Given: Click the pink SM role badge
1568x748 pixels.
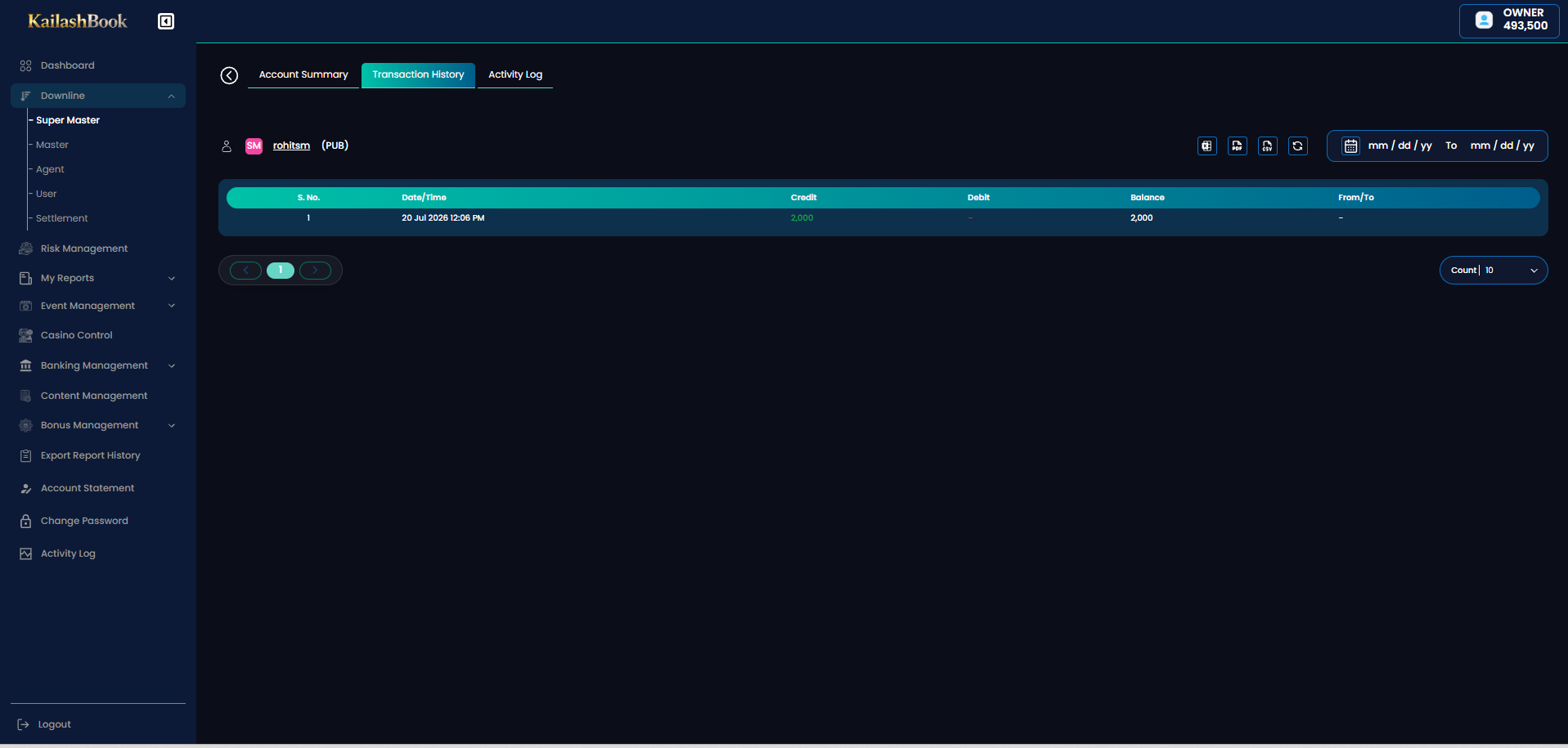Looking at the screenshot, I should click(x=254, y=146).
